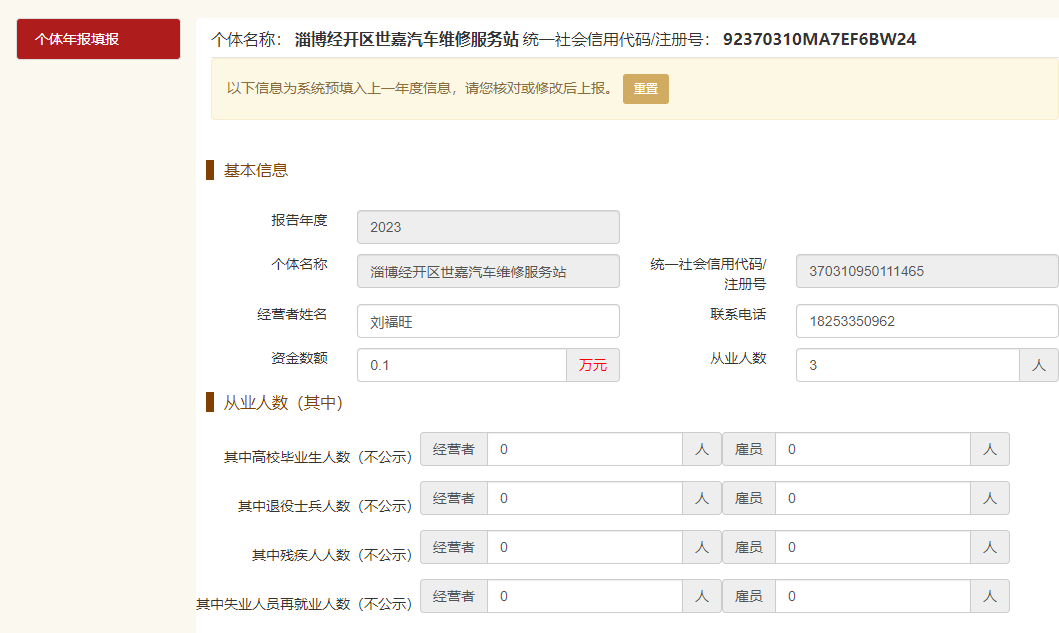Edit 经营者 count for 失业人员再就业人数
The width and height of the screenshot is (1059, 633).
click(585, 597)
